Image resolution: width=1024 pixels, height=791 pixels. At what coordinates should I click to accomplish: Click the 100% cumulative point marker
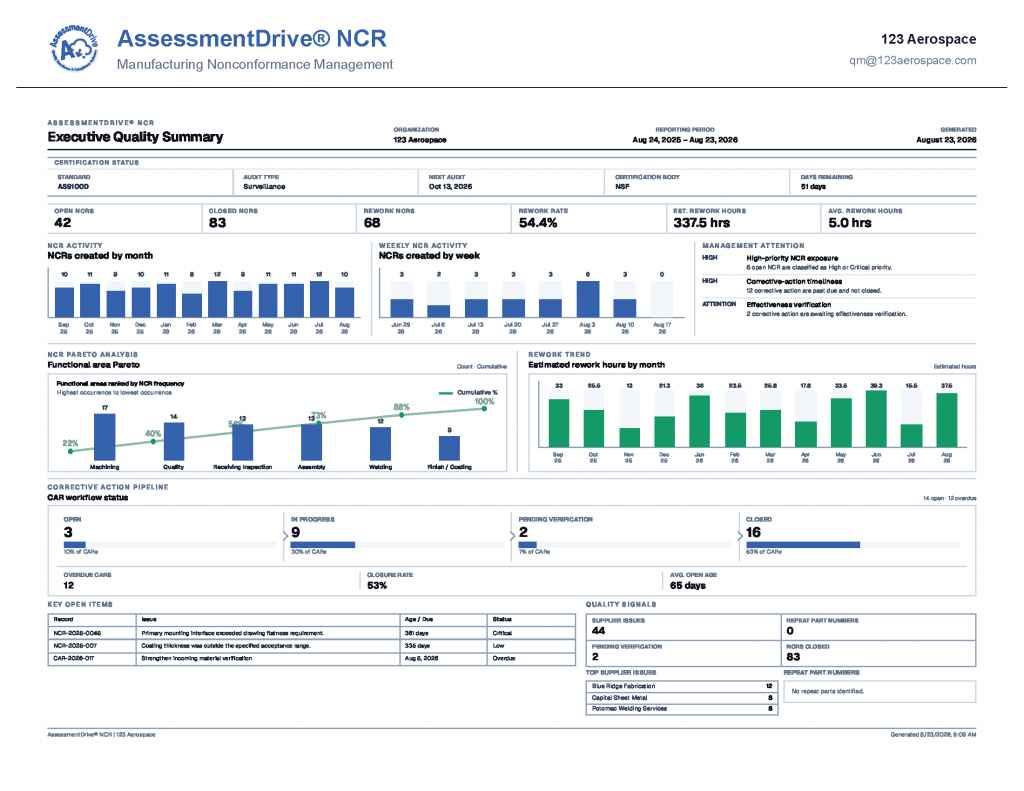coord(484,410)
